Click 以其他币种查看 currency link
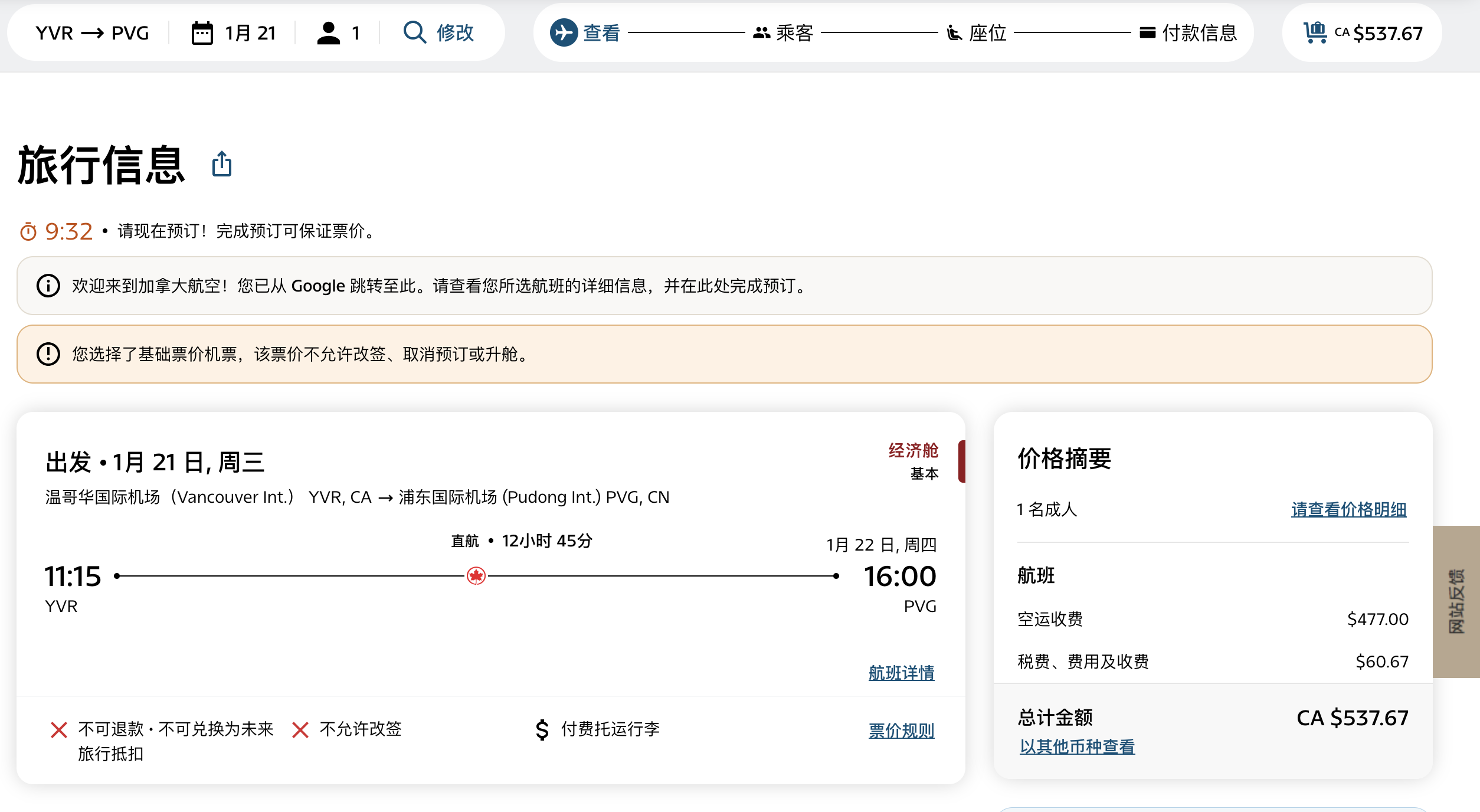The width and height of the screenshot is (1480, 812). [x=1077, y=746]
